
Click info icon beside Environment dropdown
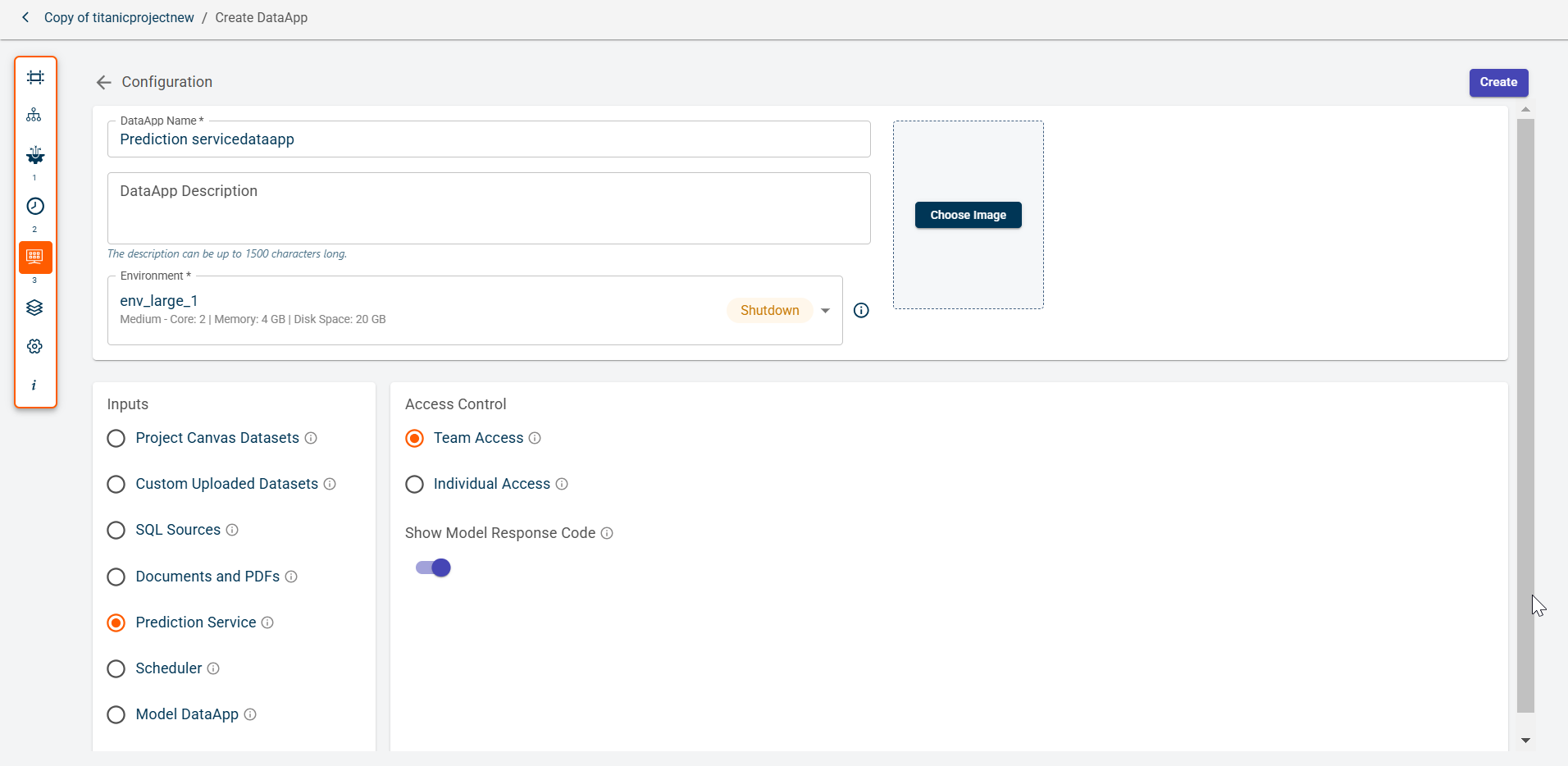pyautogui.click(x=861, y=310)
